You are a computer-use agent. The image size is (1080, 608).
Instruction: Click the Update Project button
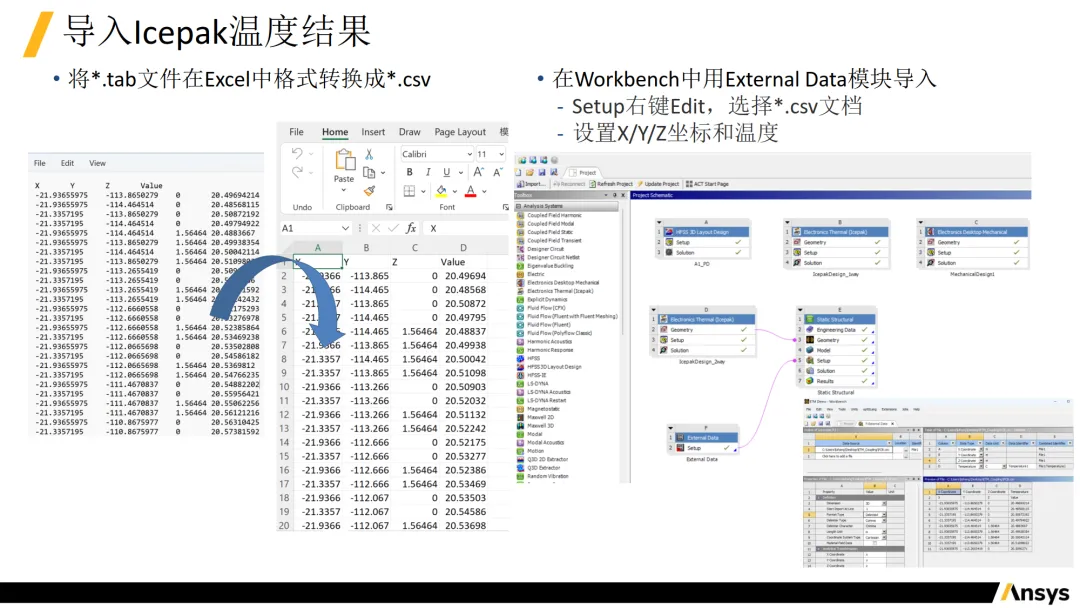[x=658, y=184]
